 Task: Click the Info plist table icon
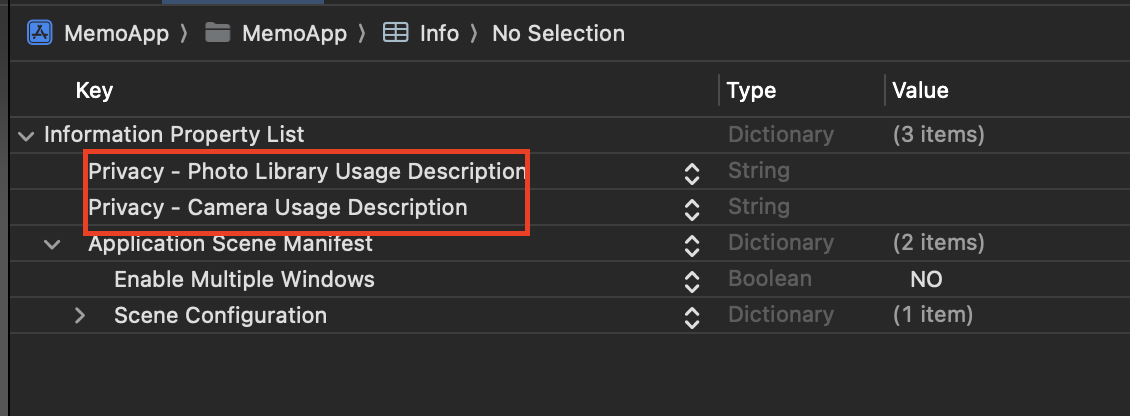[395, 33]
